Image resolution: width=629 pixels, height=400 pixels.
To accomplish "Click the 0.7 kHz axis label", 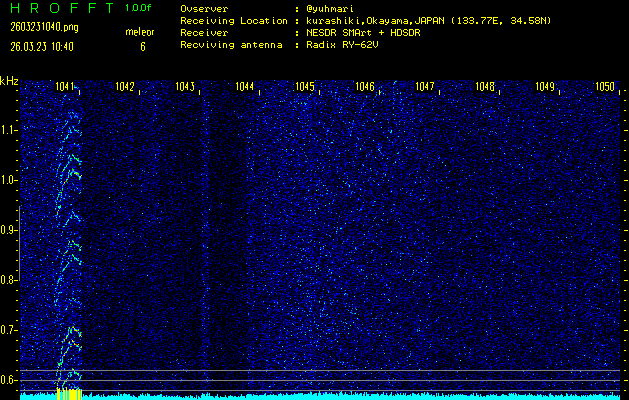I will [x=8, y=330].
